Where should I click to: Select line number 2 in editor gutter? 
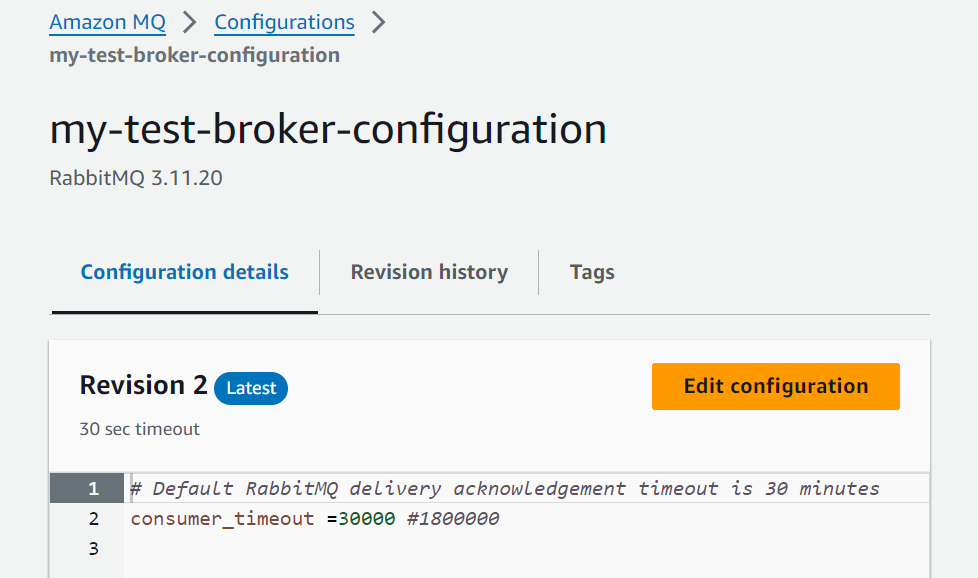point(94,518)
